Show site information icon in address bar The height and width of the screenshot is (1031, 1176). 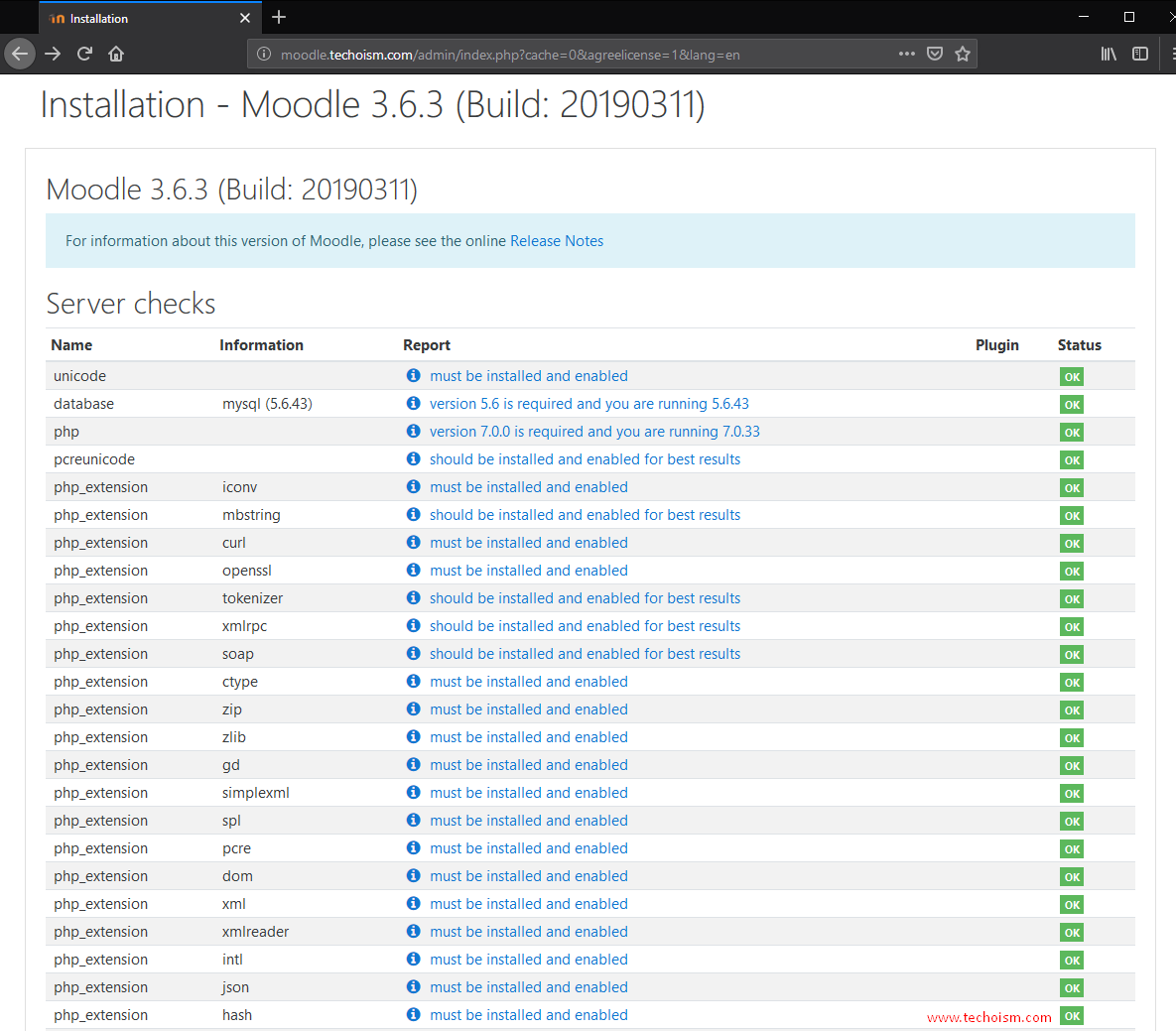pos(264,54)
